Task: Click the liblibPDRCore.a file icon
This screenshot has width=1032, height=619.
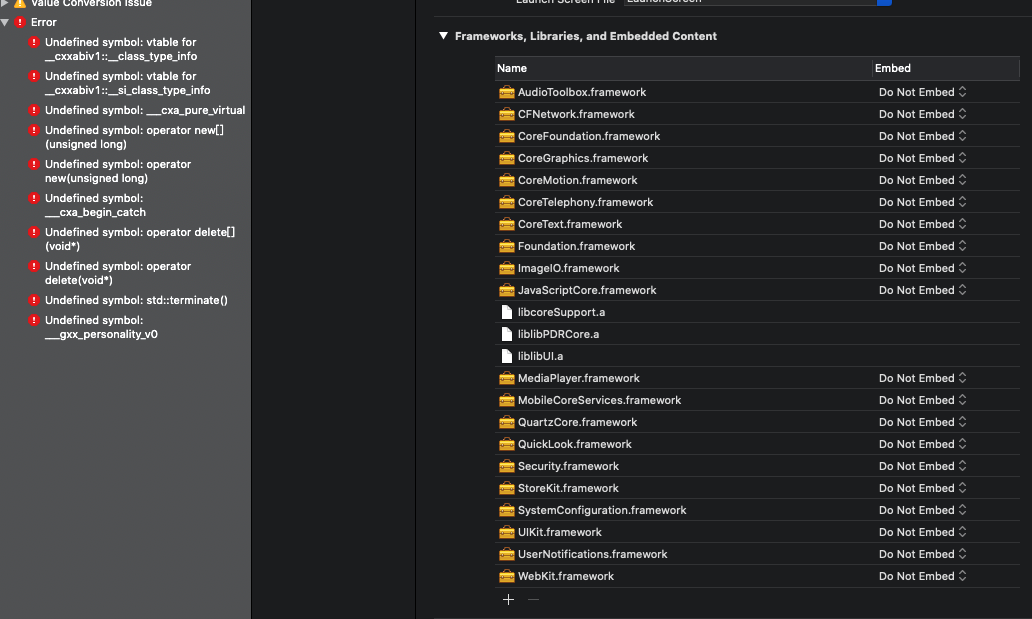Action: click(x=506, y=334)
